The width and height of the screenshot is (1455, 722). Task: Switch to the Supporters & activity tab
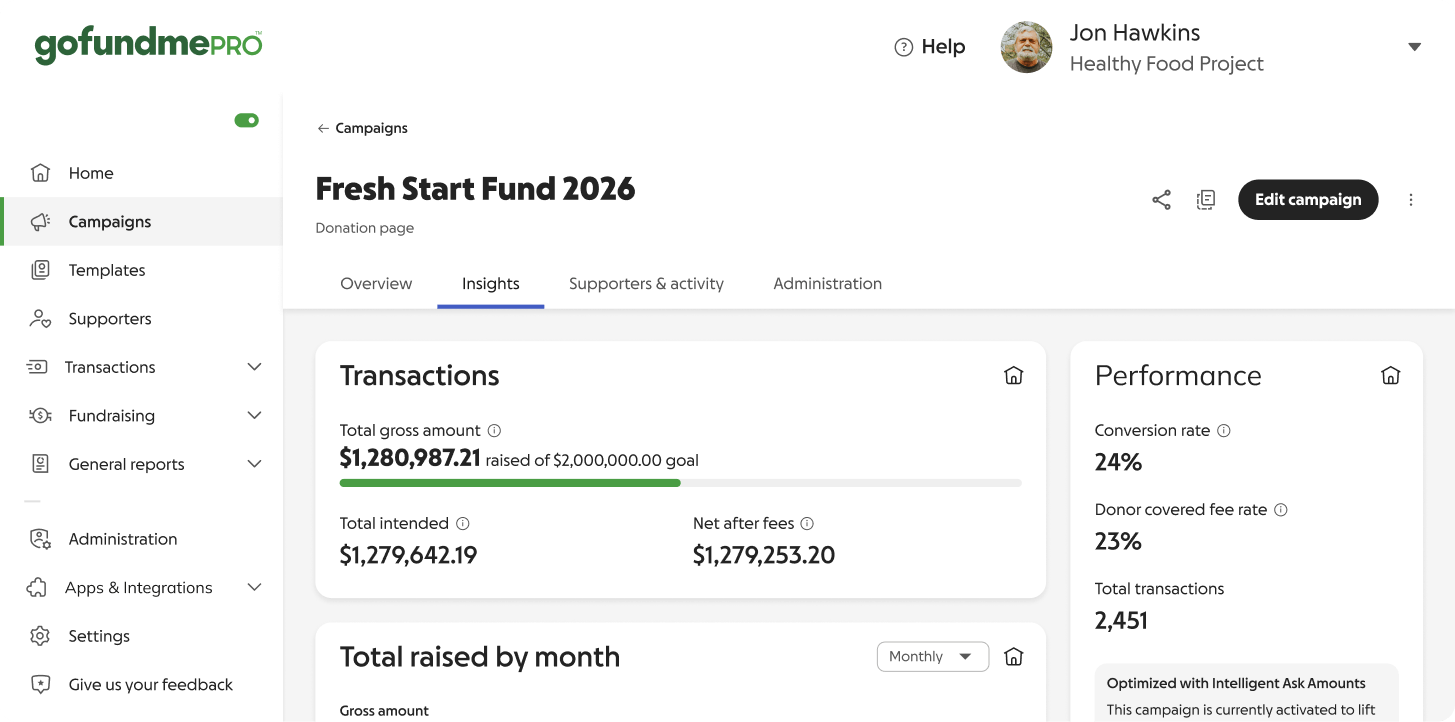point(645,283)
